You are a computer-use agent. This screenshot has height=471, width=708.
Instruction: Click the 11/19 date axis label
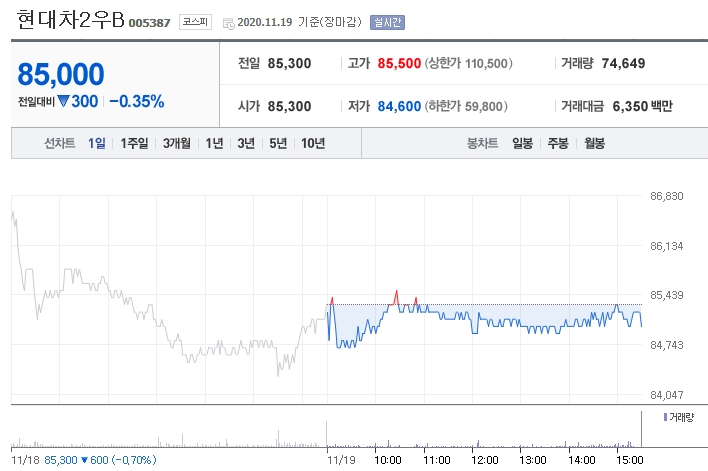pos(341,460)
